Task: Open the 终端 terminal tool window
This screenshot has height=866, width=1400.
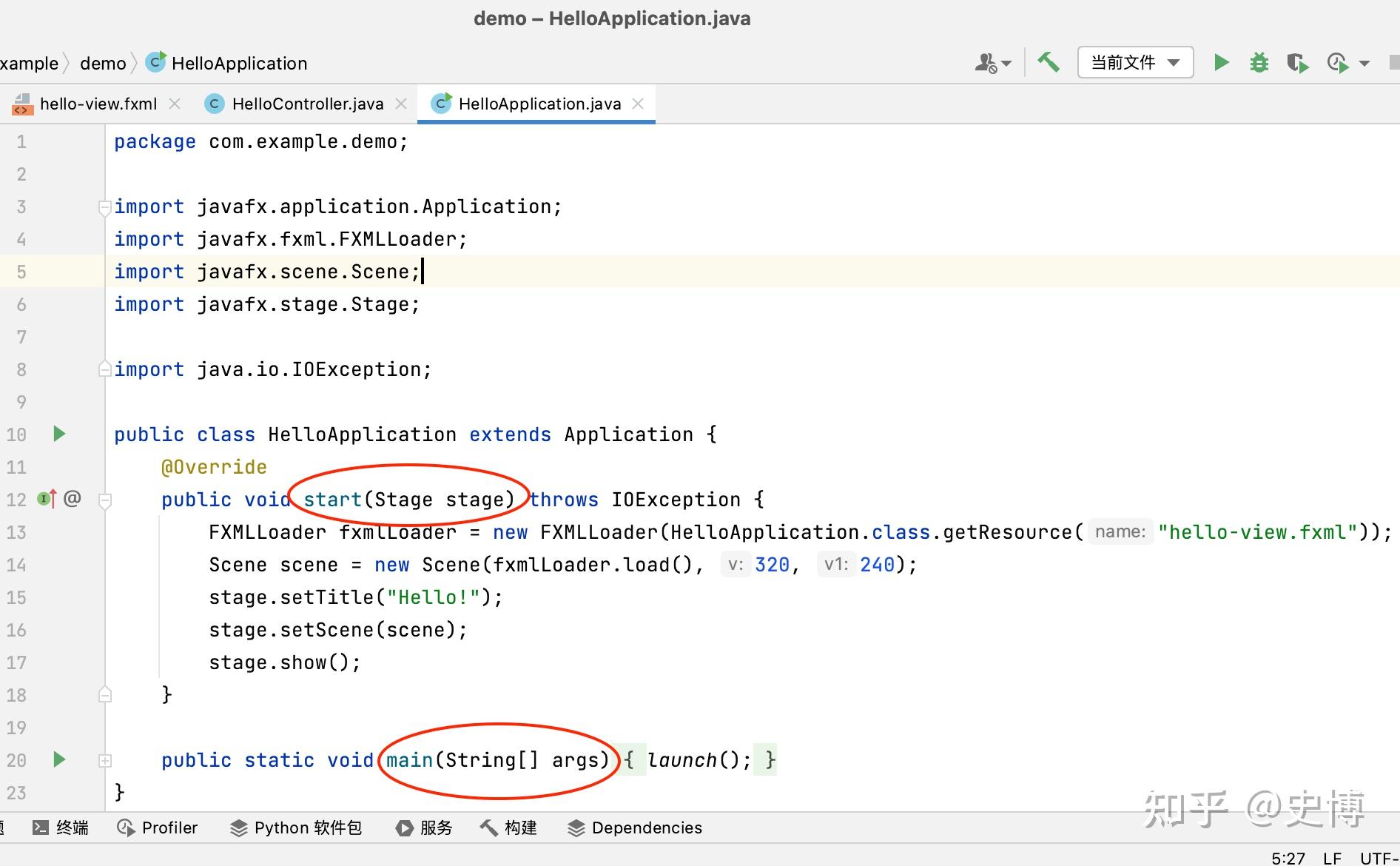Action: point(61,828)
